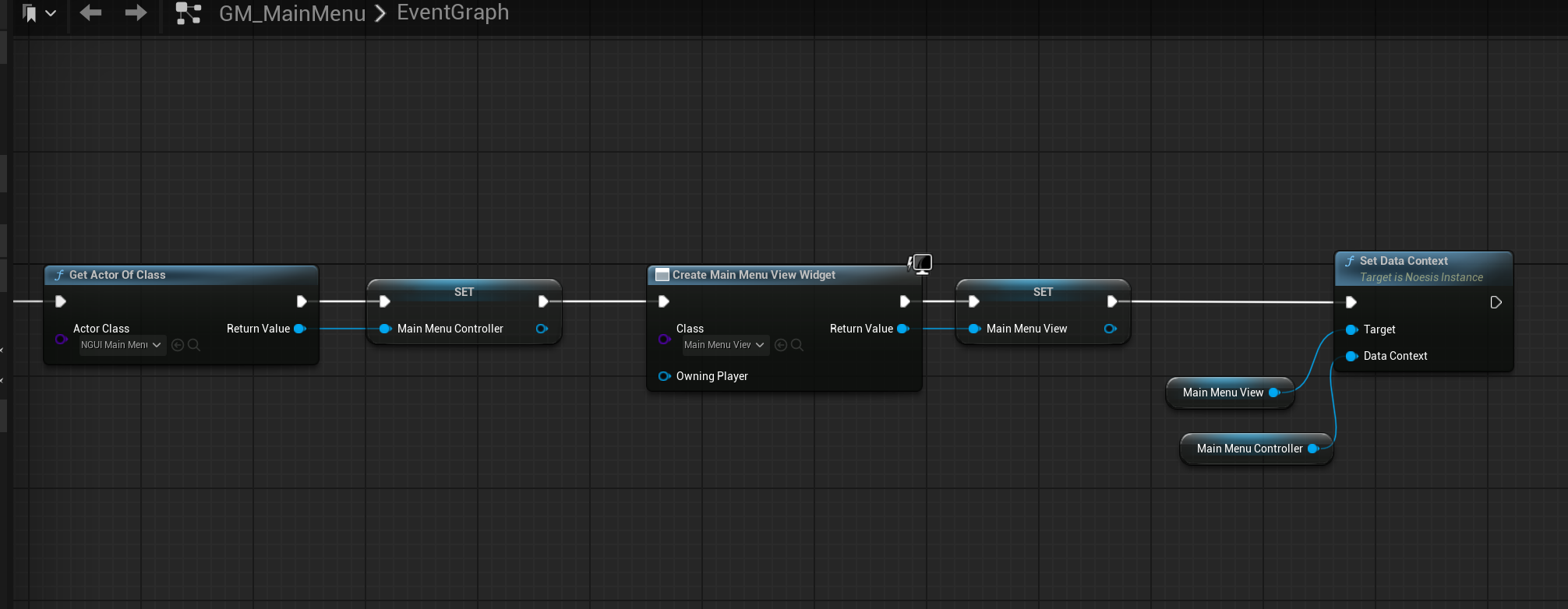
Task: Click Return Value pin on Create Widget node
Action: pyautogui.click(x=902, y=329)
